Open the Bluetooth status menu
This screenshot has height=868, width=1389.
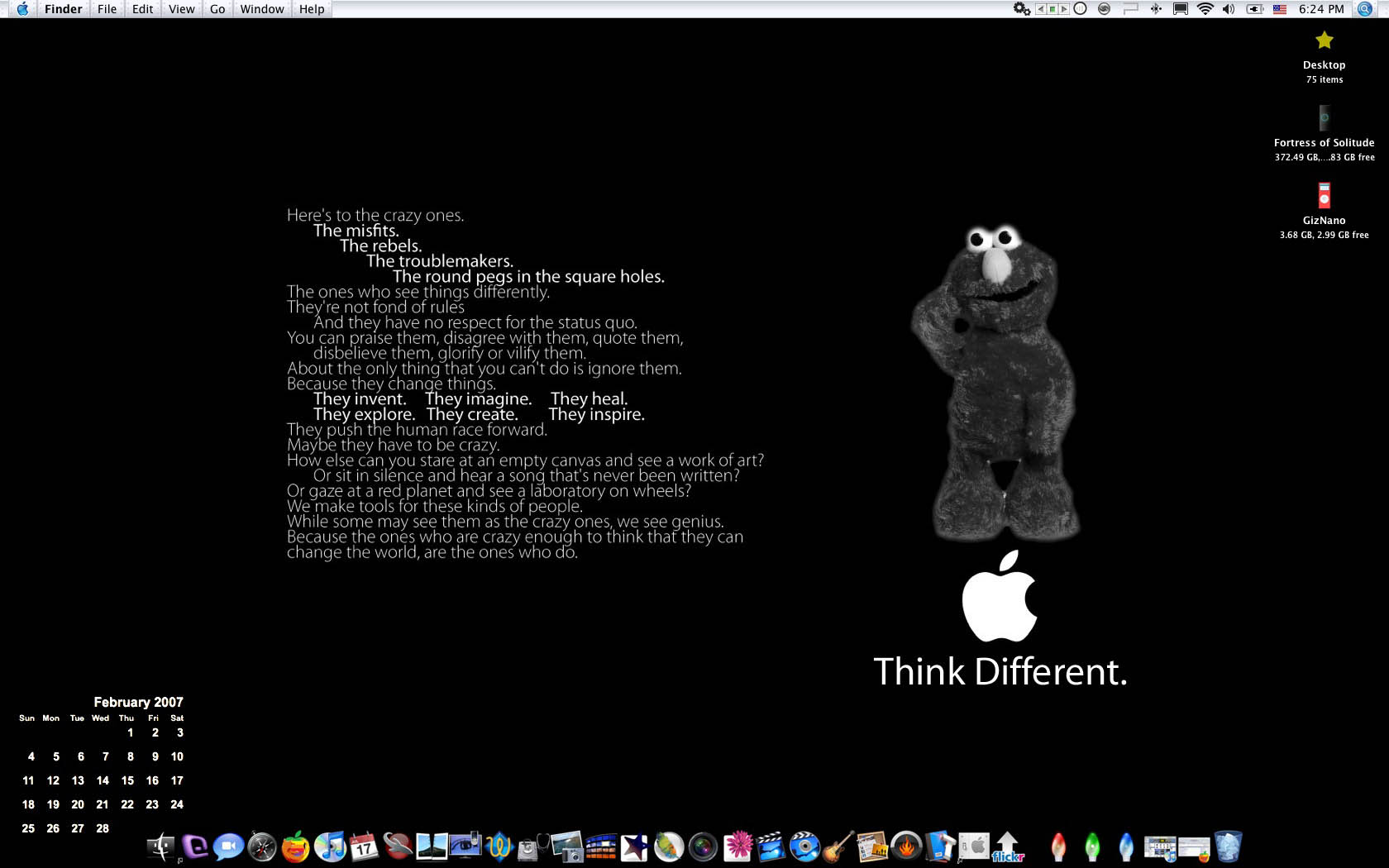tap(1156, 9)
